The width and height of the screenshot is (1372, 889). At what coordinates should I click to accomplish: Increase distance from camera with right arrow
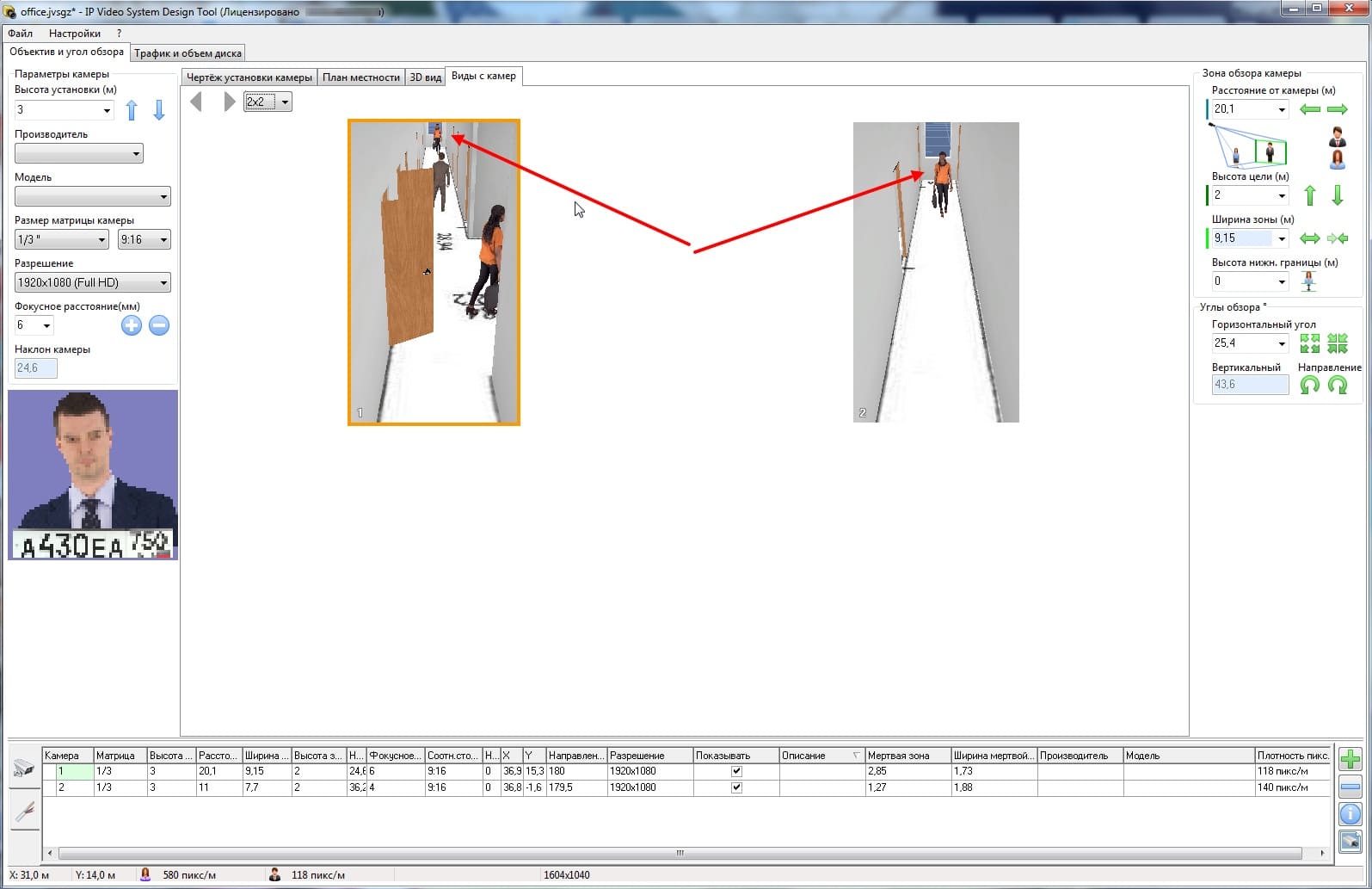click(1338, 109)
